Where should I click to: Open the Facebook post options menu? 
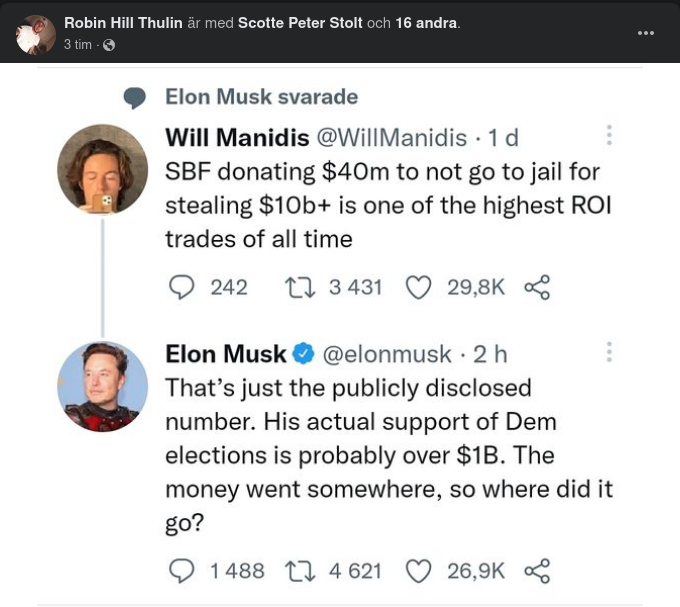coord(646,33)
